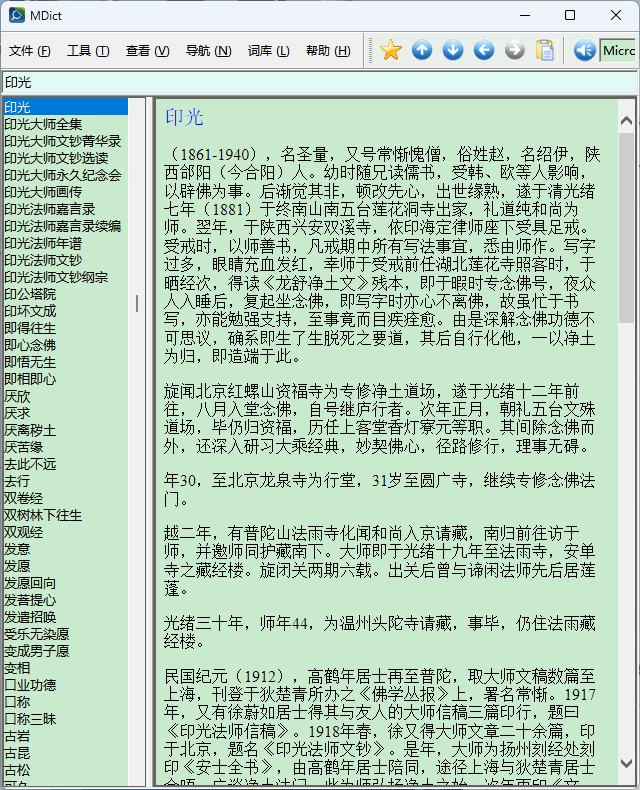640x790 pixels.
Task: Click the grayed forward arrow icon
Action: [x=514, y=50]
